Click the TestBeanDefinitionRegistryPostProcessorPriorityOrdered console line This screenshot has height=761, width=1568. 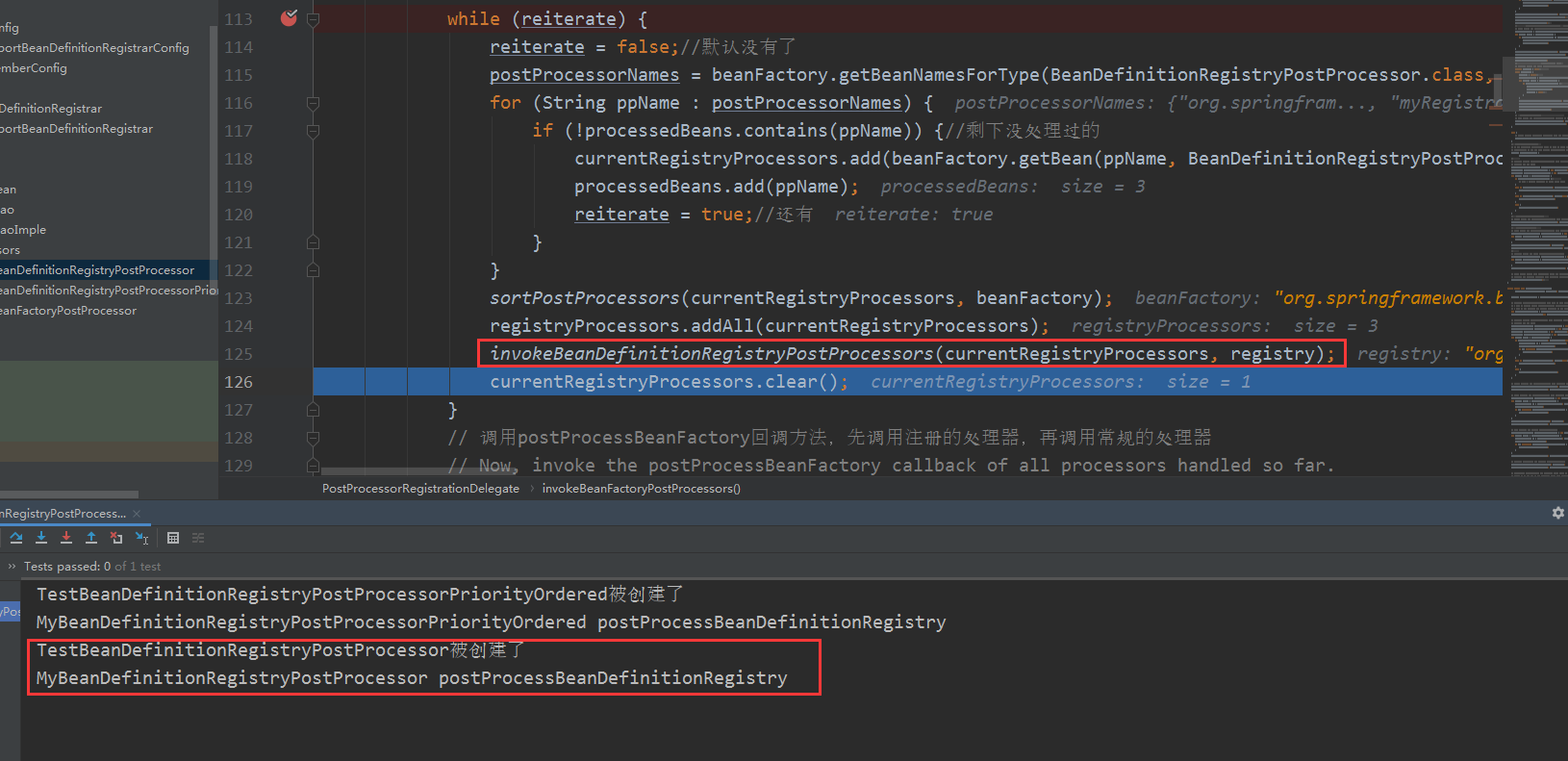click(x=360, y=595)
